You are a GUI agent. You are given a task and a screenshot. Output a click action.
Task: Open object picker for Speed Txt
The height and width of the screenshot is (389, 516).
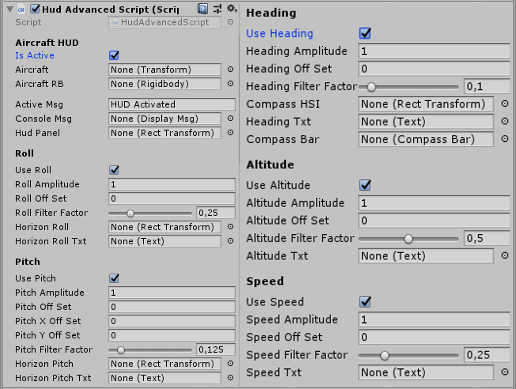(x=505, y=372)
